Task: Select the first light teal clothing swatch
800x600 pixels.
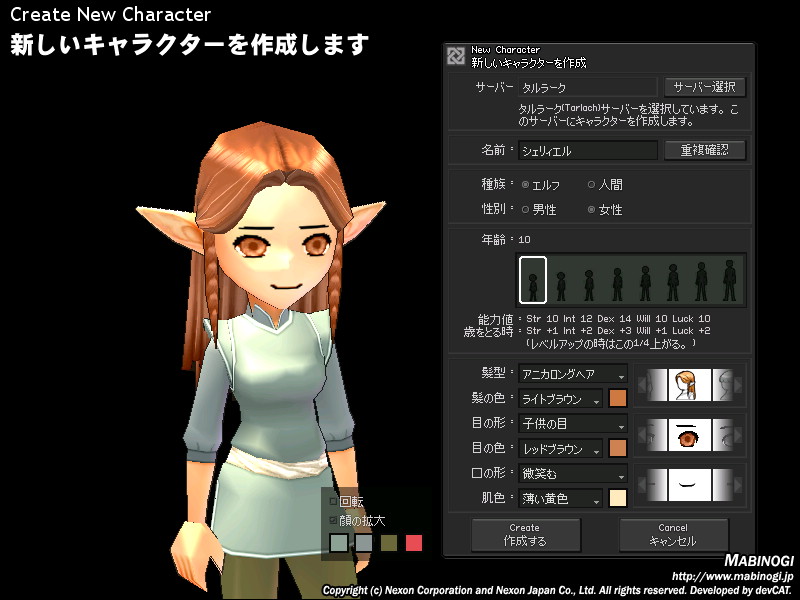Action: pyautogui.click(x=339, y=543)
